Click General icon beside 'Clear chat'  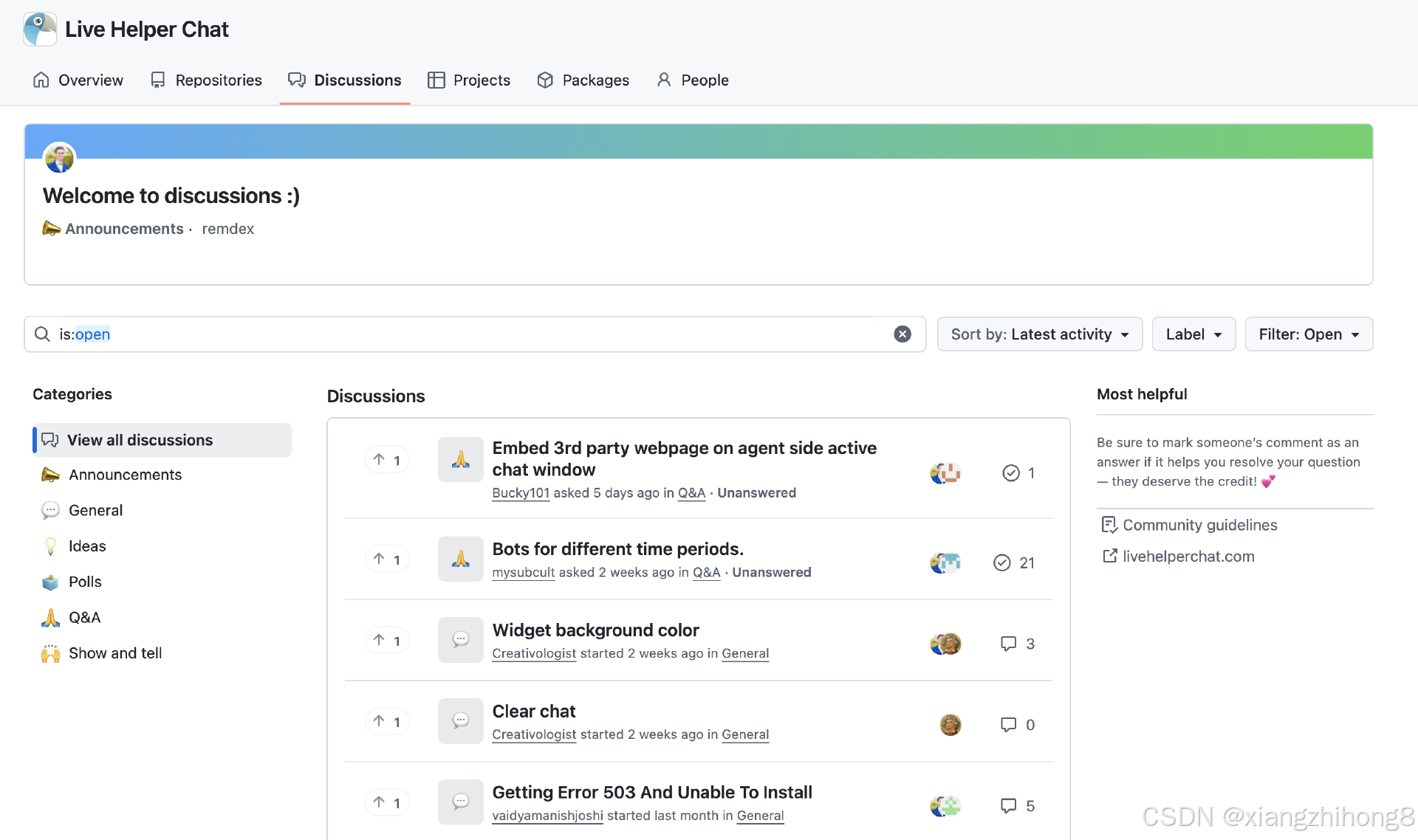tap(461, 720)
